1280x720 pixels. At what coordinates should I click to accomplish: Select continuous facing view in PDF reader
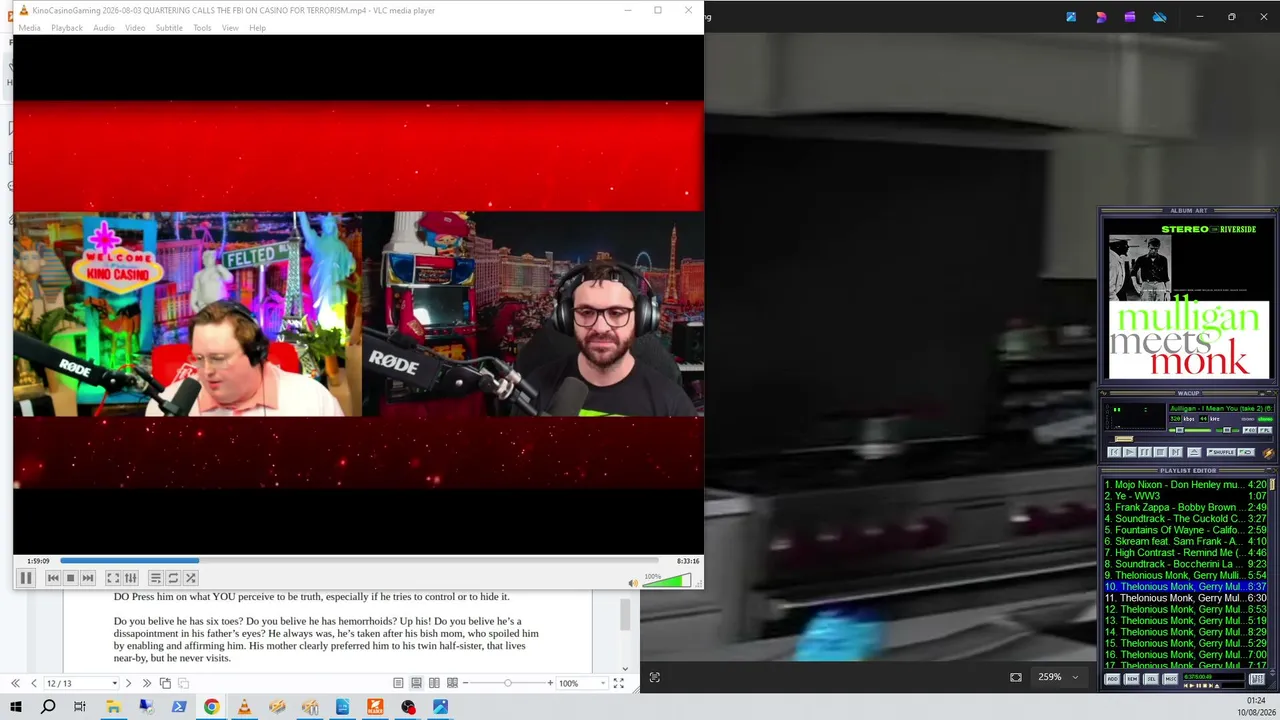coord(452,683)
